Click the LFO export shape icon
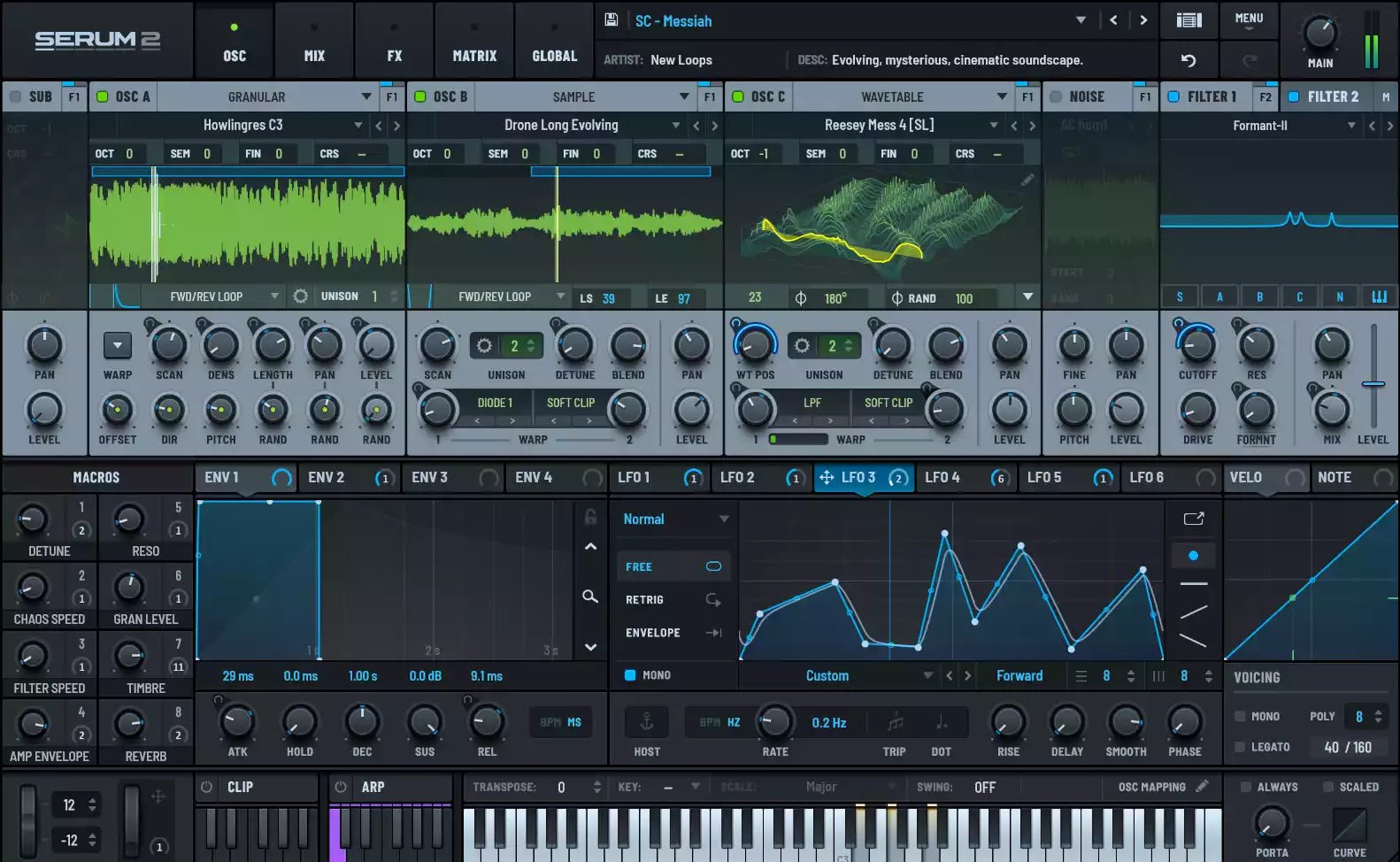This screenshot has height=862, width=1400. pos(1194,519)
